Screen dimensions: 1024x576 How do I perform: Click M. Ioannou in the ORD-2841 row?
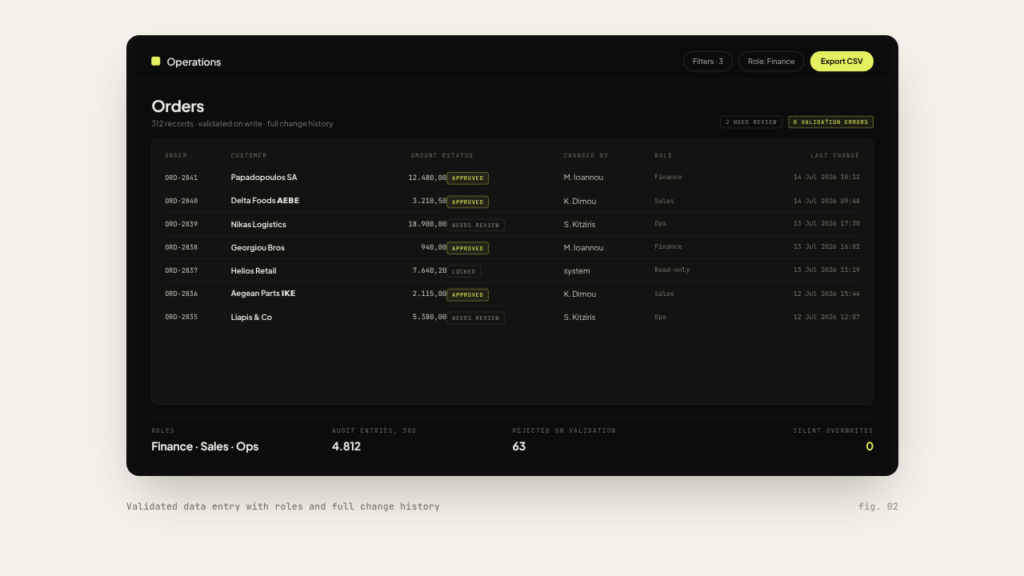(584, 178)
